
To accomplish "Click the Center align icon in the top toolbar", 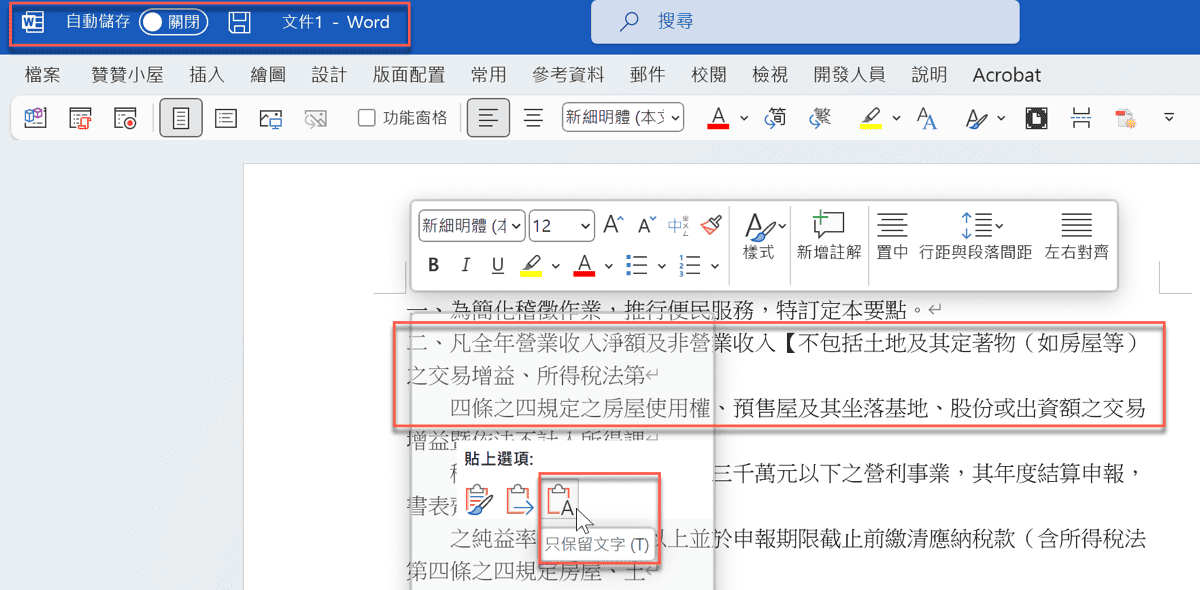I will [534, 118].
